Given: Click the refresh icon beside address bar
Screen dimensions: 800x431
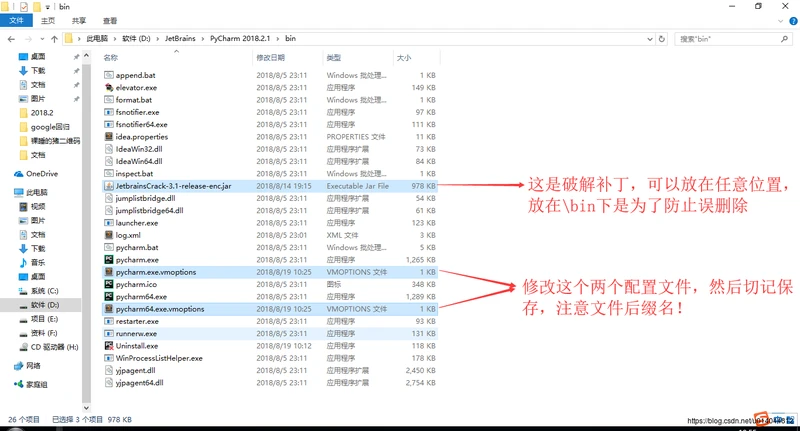Looking at the screenshot, I should pos(662,38).
